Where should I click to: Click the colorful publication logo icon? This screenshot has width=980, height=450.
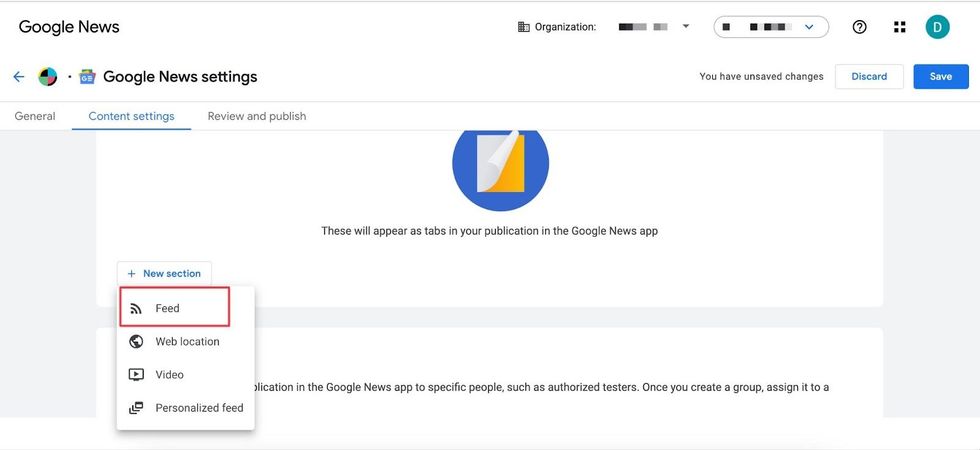click(48, 77)
